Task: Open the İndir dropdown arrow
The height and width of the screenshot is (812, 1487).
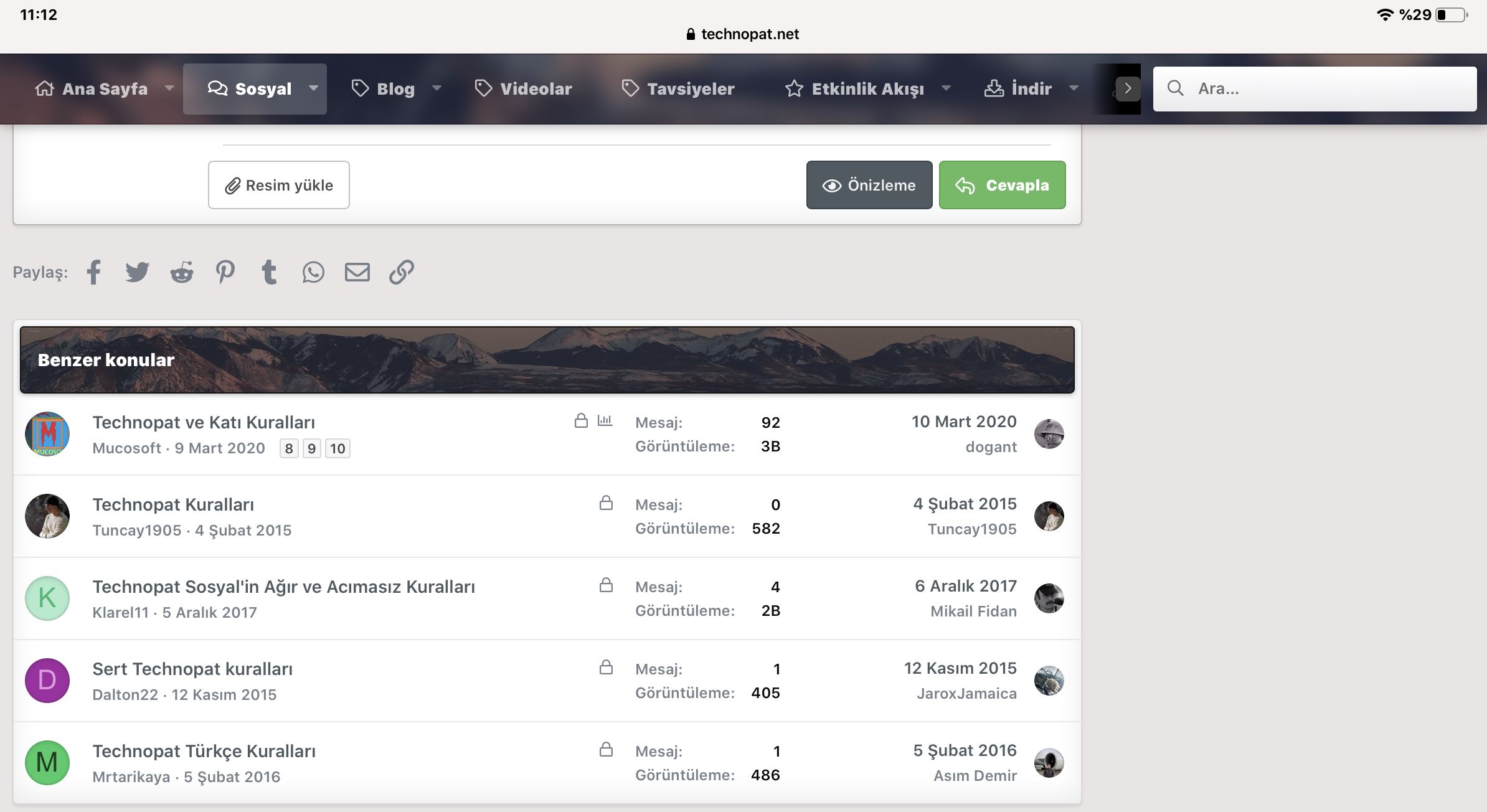Action: (1074, 88)
